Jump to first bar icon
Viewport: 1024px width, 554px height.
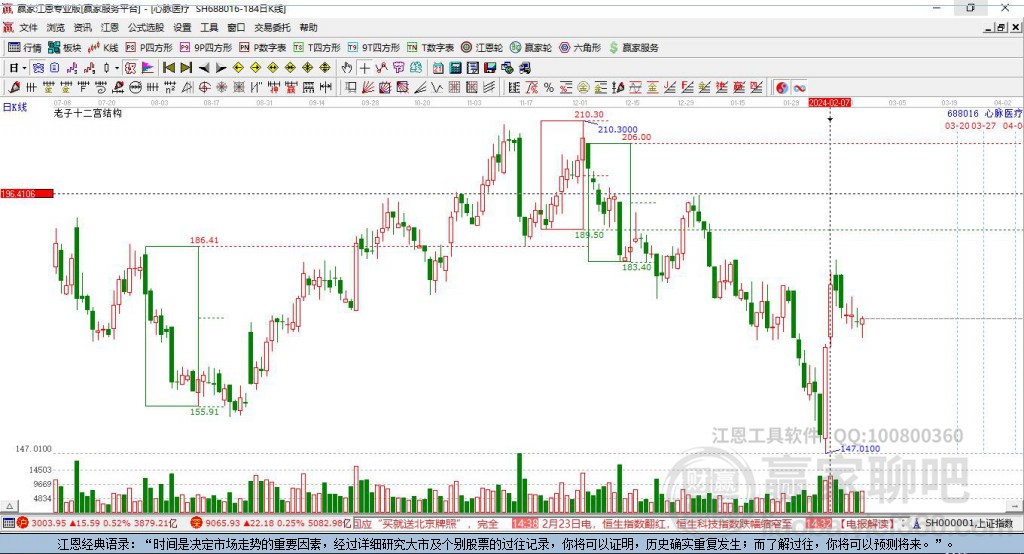click(169, 68)
